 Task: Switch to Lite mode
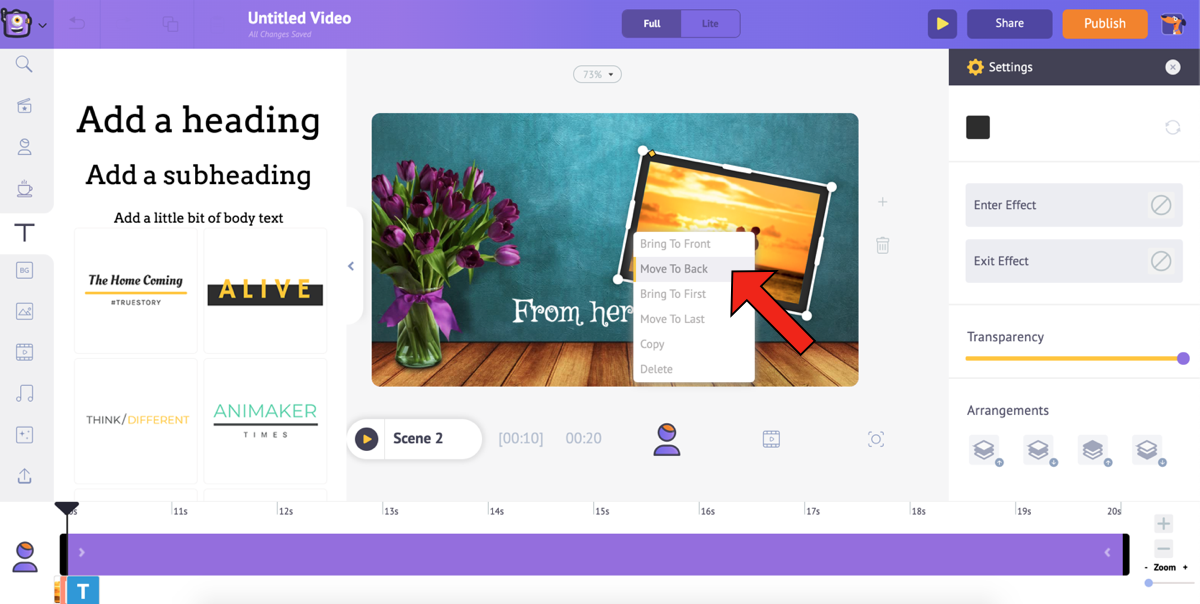(710, 24)
